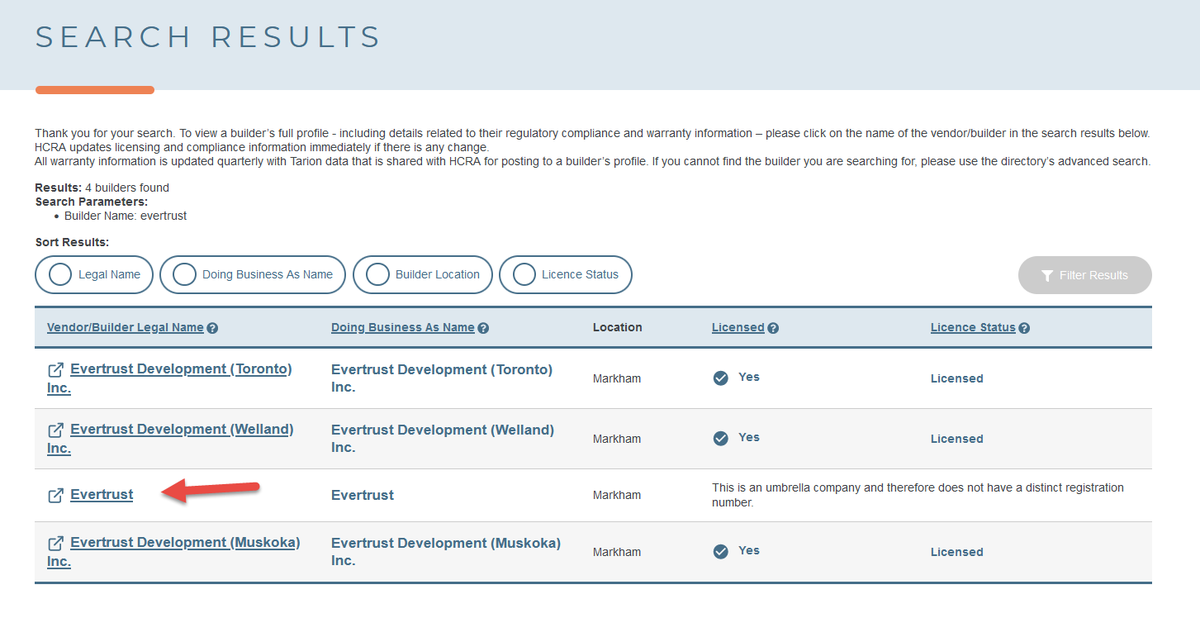
Task: Click Licensed status text in Toronto row
Action: coord(957,379)
